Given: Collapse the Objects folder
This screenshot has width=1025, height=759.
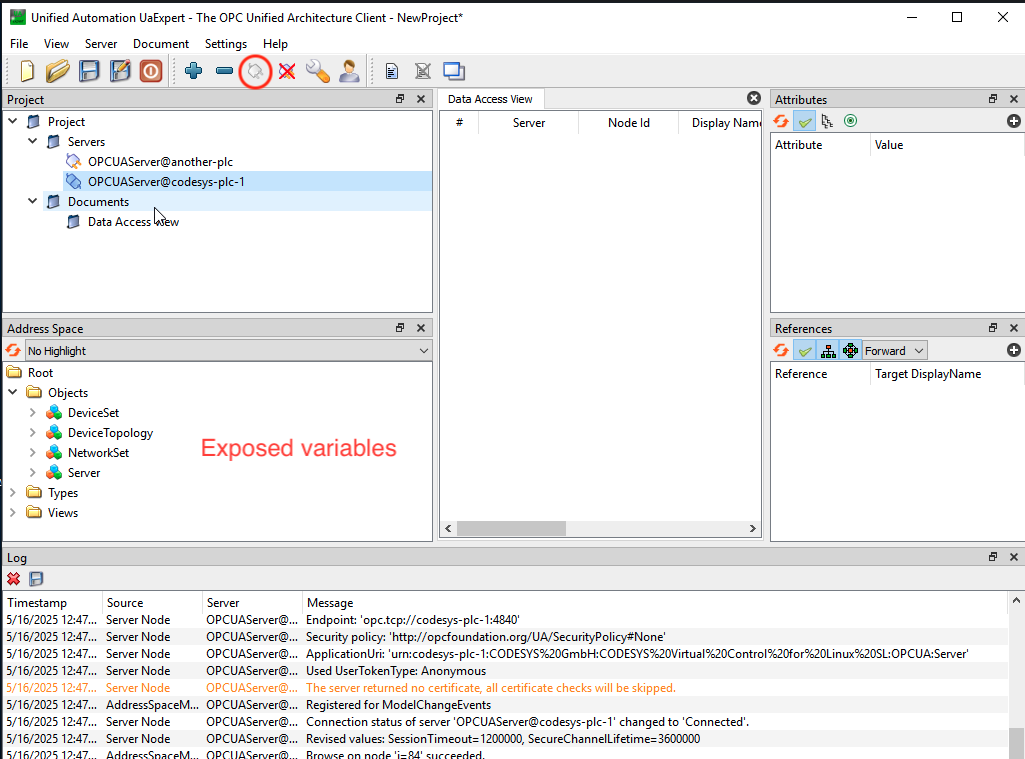Looking at the screenshot, I should pos(12,392).
